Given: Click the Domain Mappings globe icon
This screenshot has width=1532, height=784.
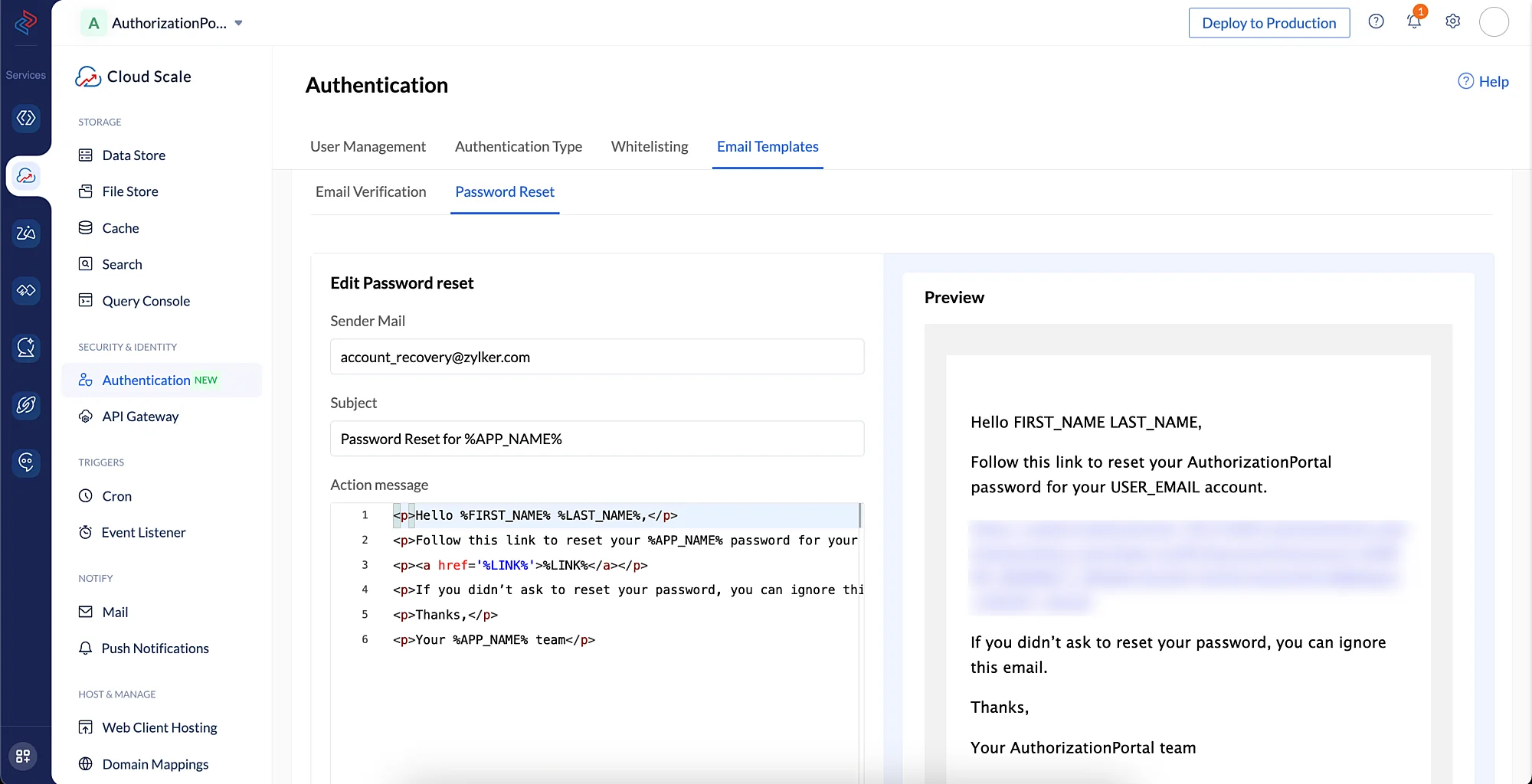Looking at the screenshot, I should [x=86, y=764].
